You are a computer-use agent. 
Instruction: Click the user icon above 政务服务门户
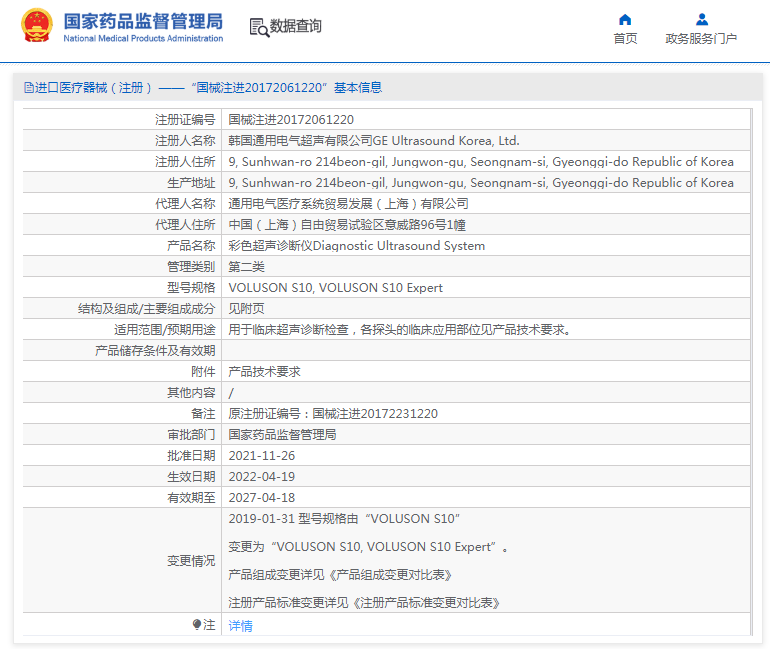pos(701,19)
